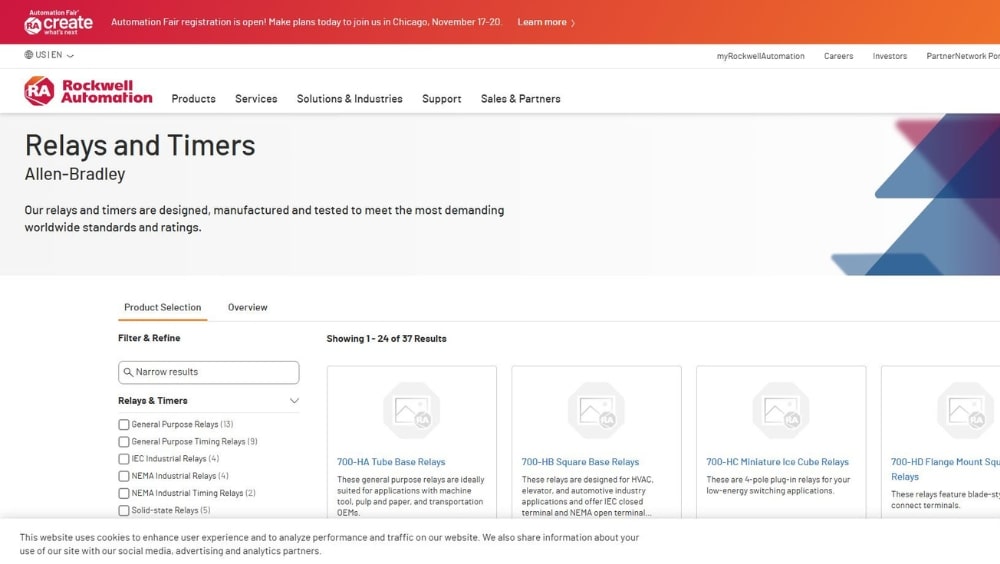Switch to the Overview tab
The width and height of the screenshot is (1000, 564).
[247, 308]
